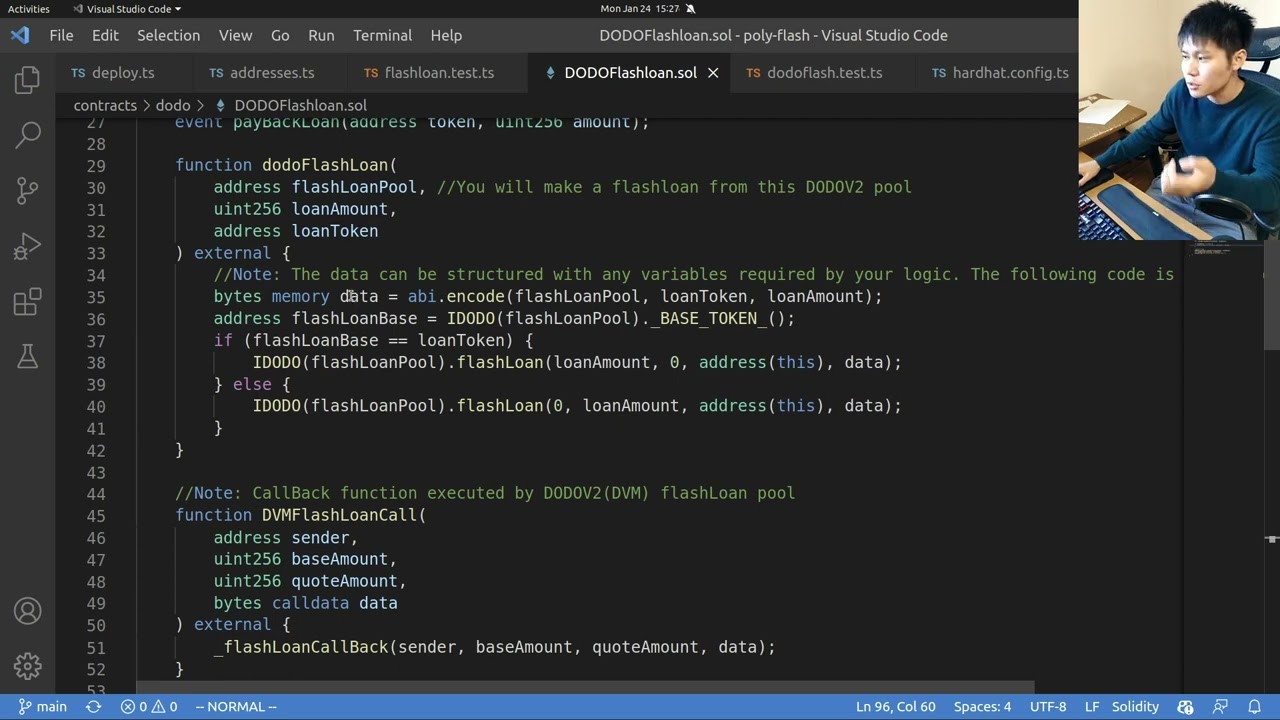Click _flashLoanCallBack on line 51

click(300, 647)
